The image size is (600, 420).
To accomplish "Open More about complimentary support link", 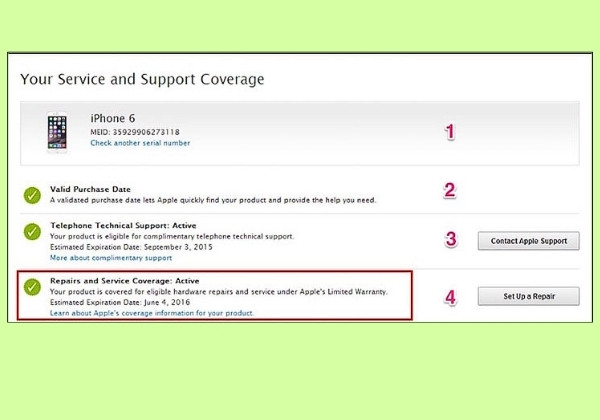I will (x=111, y=258).
